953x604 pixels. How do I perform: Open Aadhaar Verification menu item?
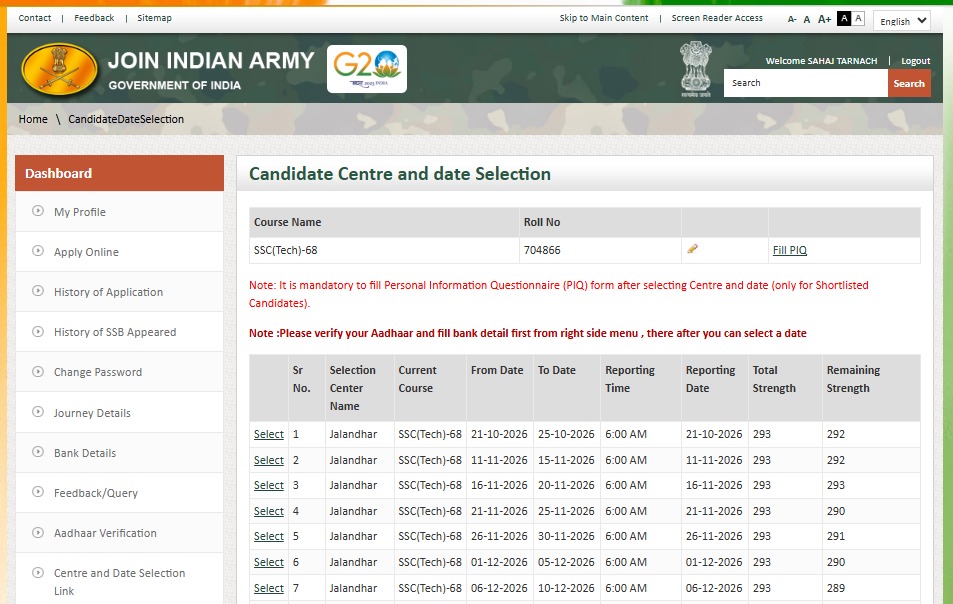[105, 534]
